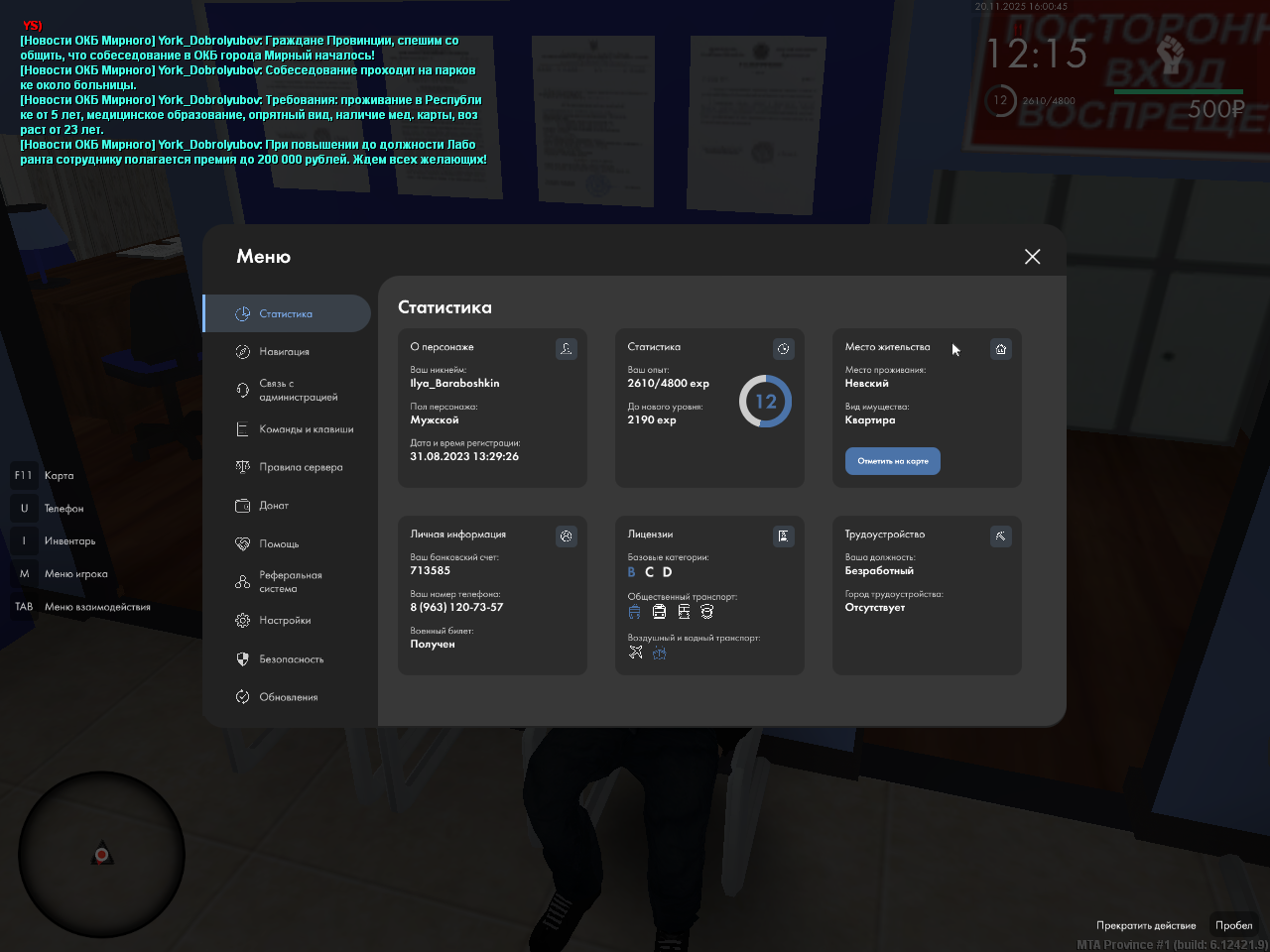Click the 12:15 game clock in HUD
This screenshot has width=1270, height=952.
pos(1037,54)
